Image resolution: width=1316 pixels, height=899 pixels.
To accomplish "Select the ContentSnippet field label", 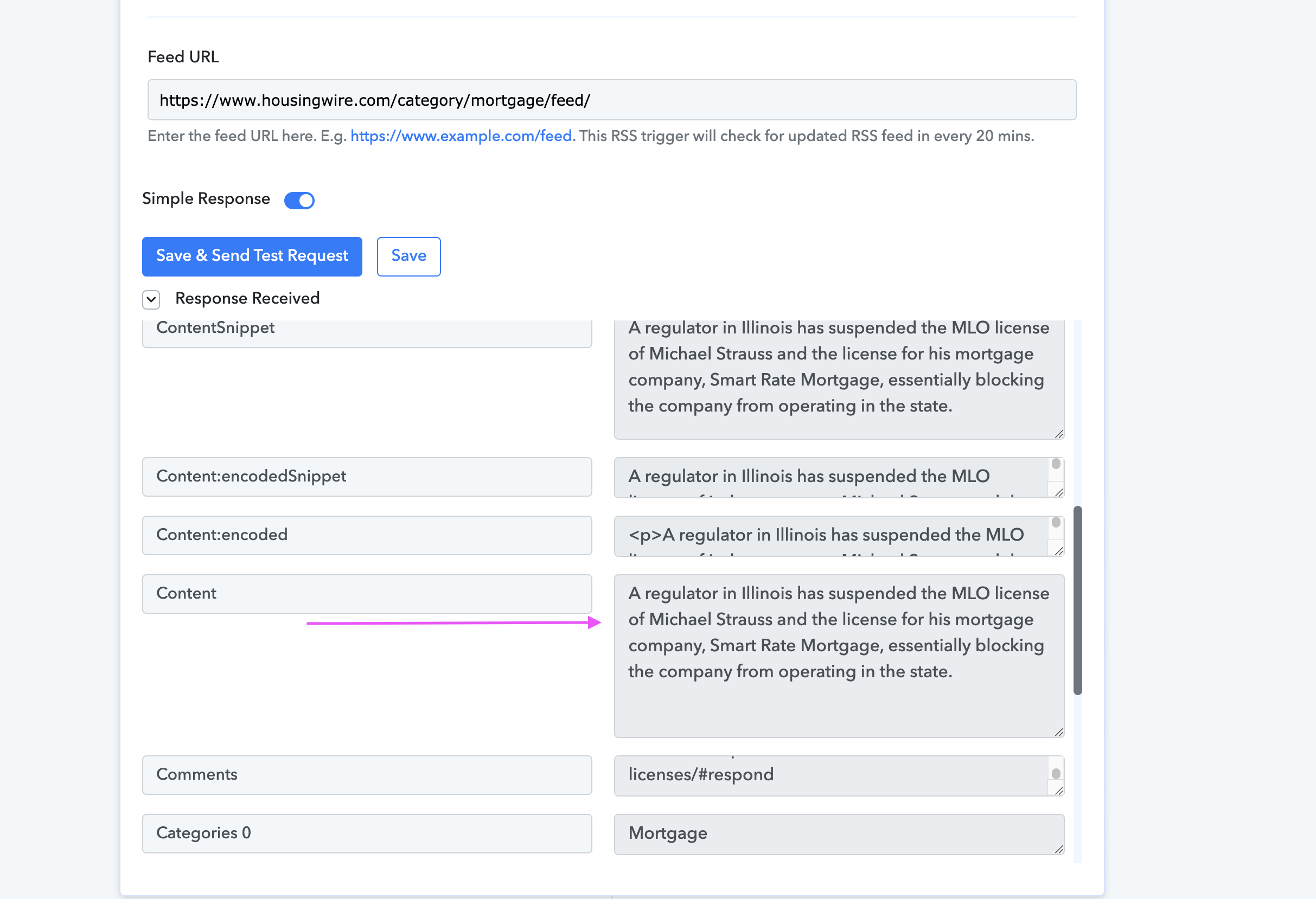I will point(367,333).
